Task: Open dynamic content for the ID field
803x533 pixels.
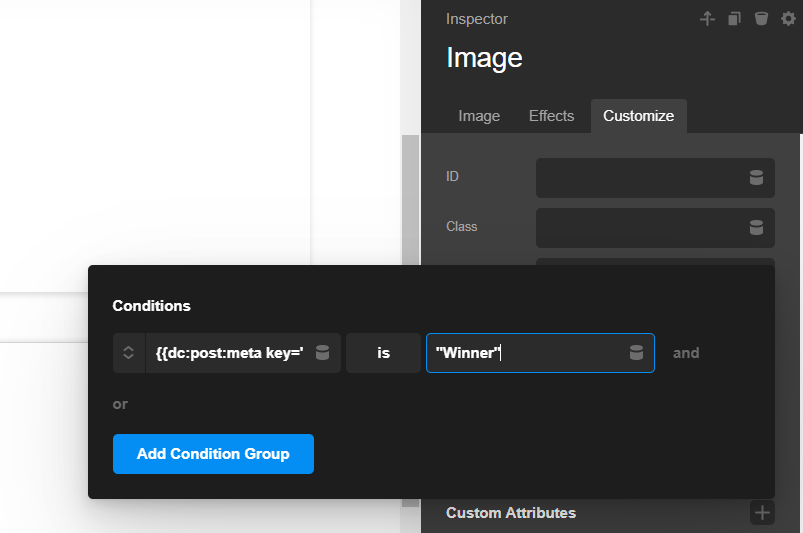Action: (x=756, y=177)
